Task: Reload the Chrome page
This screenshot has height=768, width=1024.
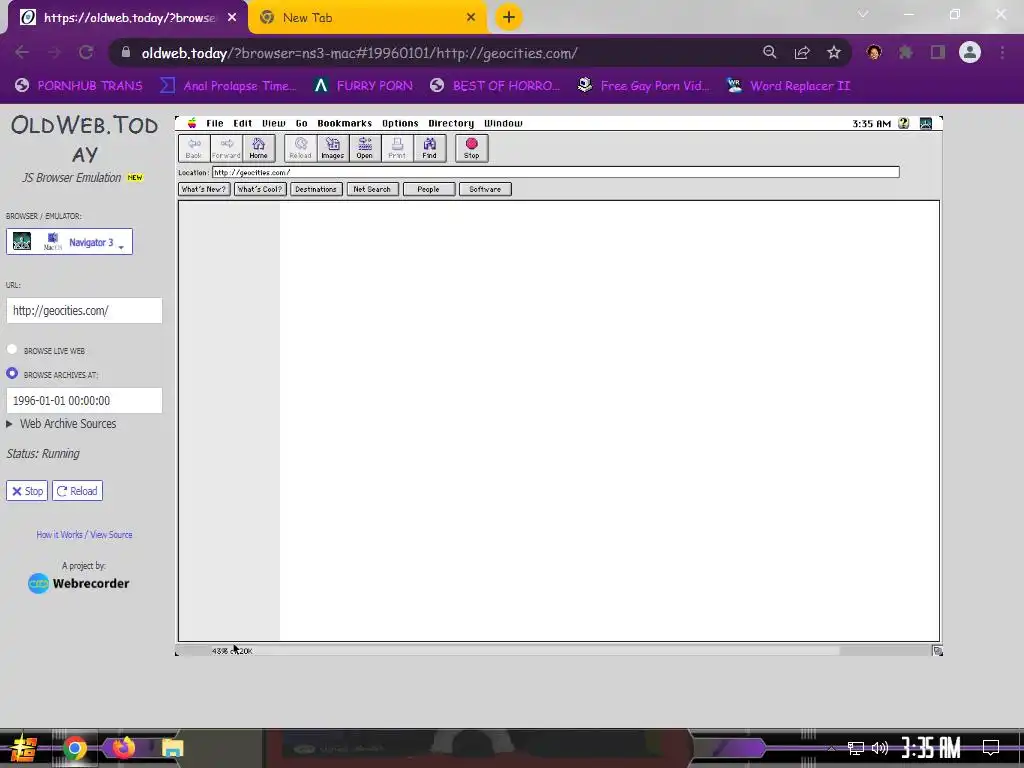Action: pyautogui.click(x=86, y=53)
